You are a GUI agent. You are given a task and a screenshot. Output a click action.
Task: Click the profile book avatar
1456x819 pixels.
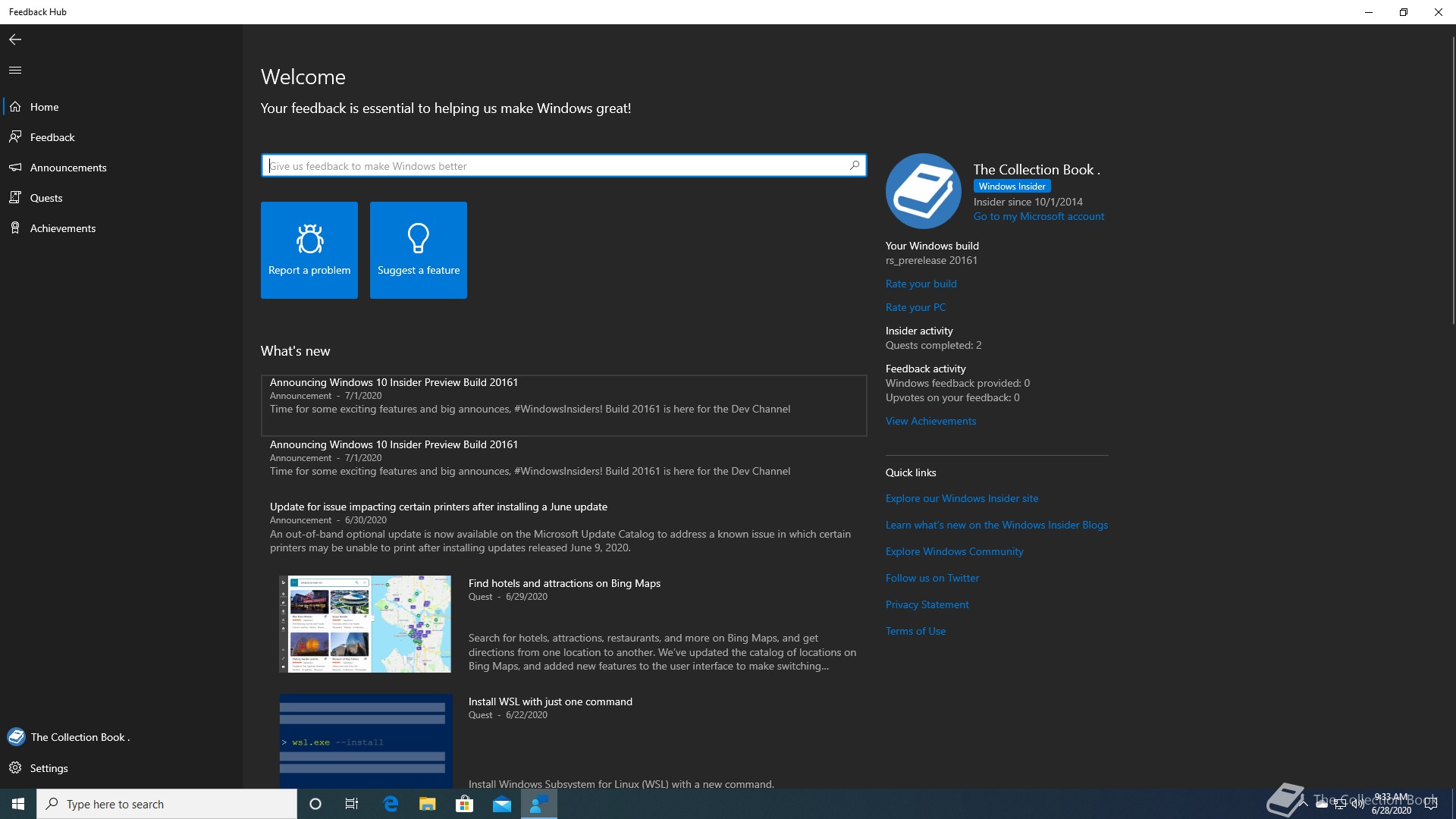(x=924, y=191)
